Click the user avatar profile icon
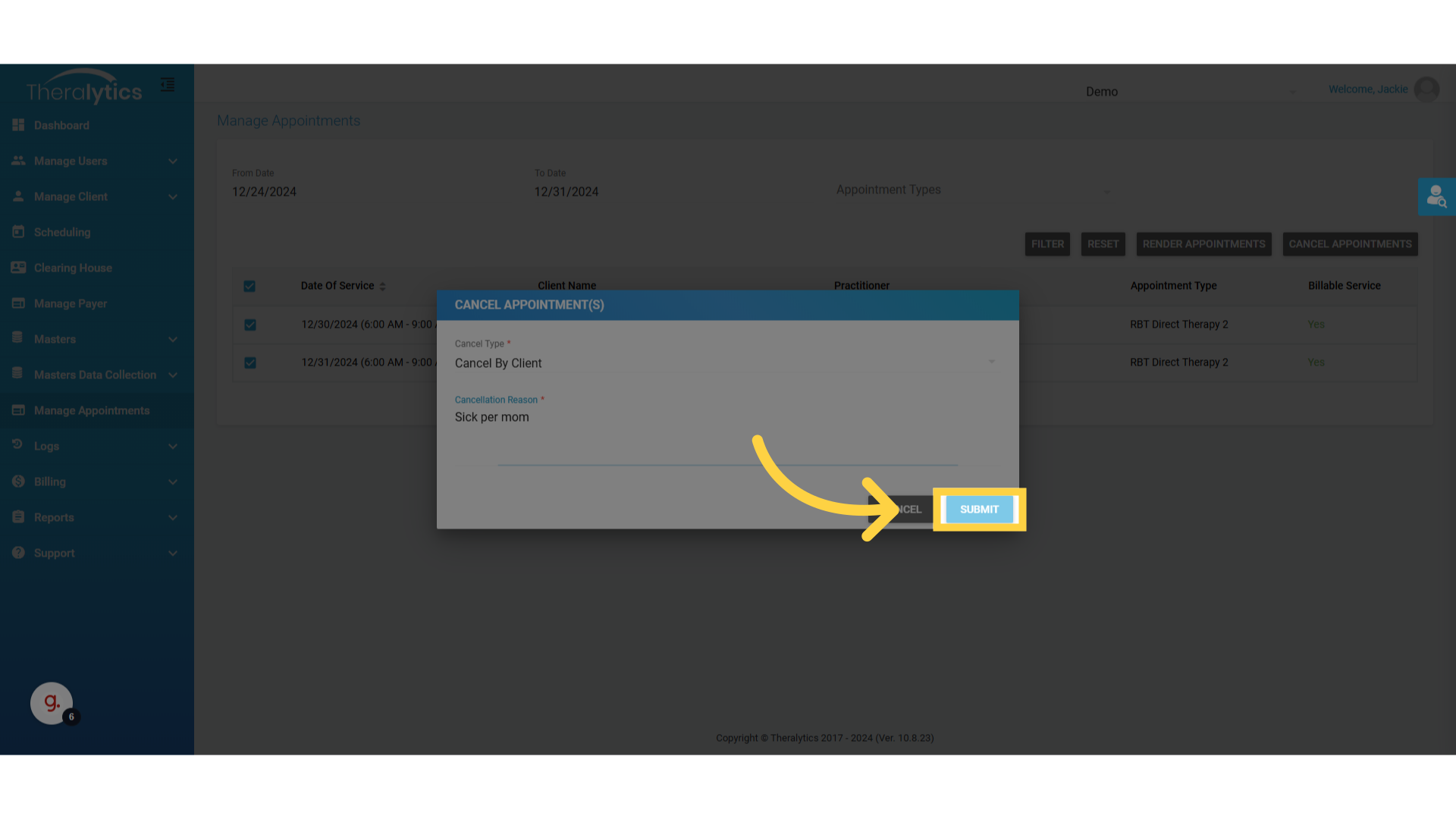 click(1426, 89)
